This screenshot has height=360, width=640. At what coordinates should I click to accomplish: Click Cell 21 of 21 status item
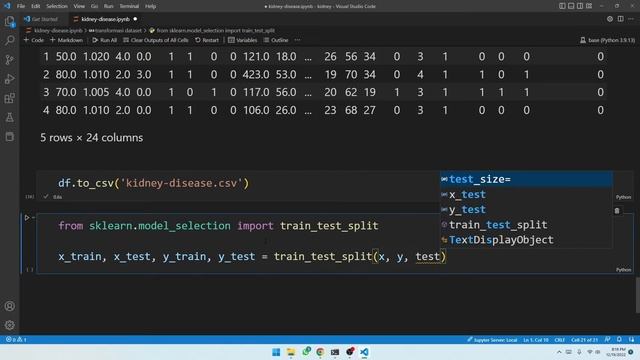click(584, 340)
